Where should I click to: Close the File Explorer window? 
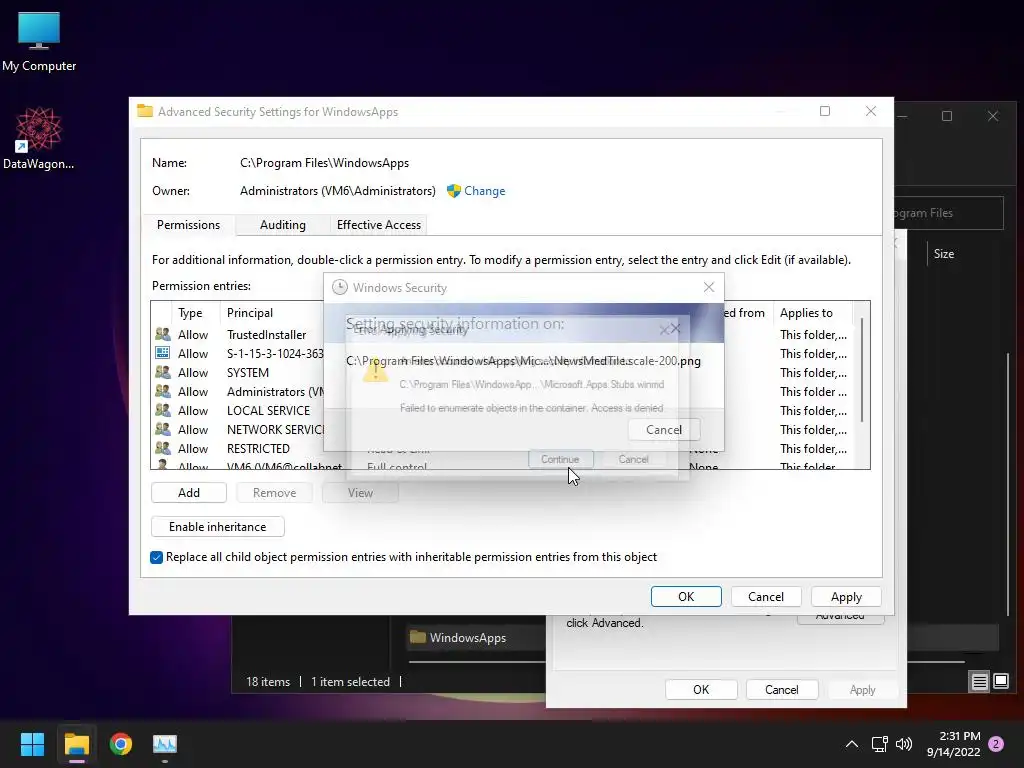(x=993, y=116)
